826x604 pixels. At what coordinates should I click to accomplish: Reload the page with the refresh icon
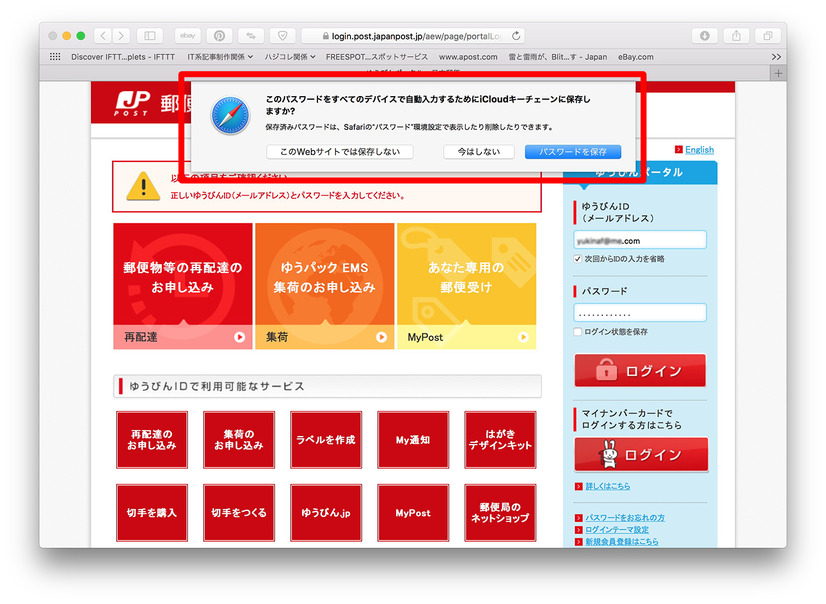tap(516, 36)
